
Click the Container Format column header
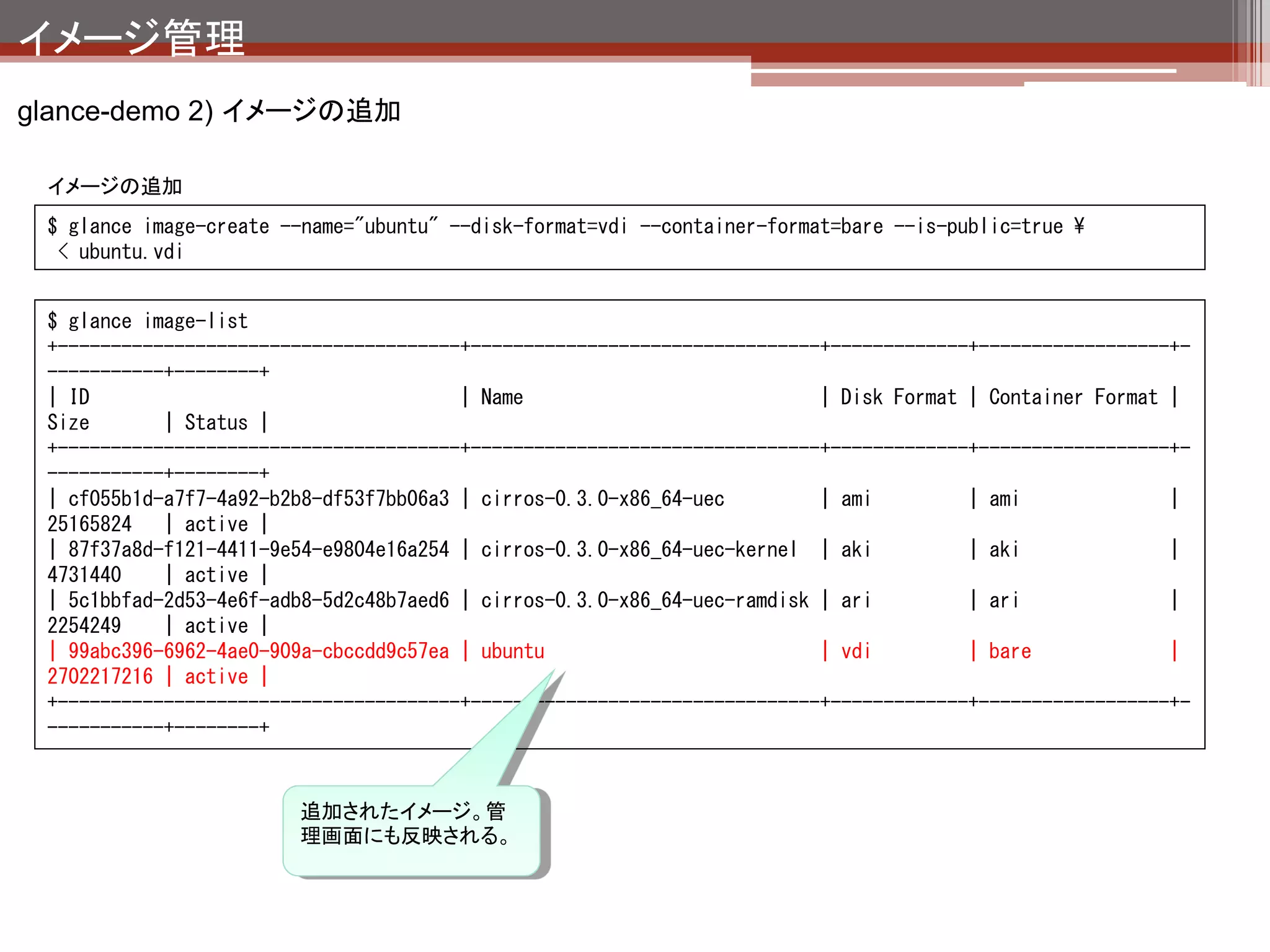(1073, 397)
